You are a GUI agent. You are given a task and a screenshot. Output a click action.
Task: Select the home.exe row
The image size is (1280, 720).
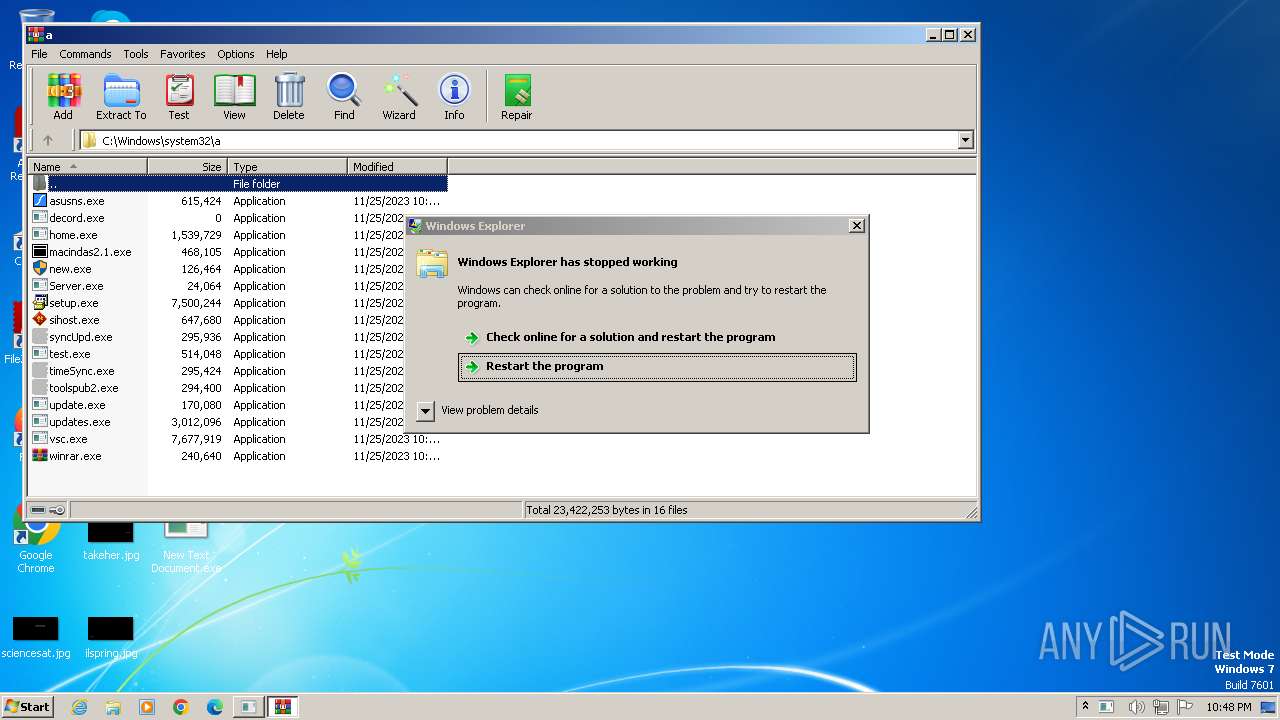pyautogui.click(x=238, y=235)
